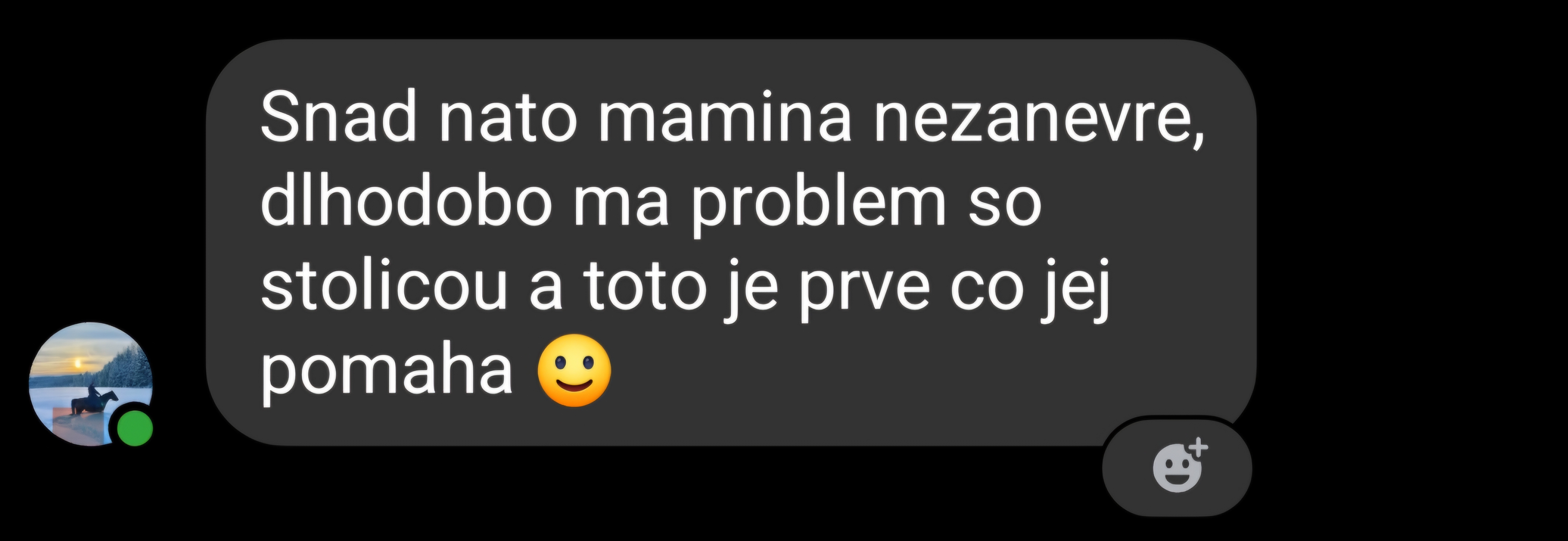This screenshot has height=541, width=1568.
Task: Open the sender's horse rider profile picture
Action: [x=91, y=384]
